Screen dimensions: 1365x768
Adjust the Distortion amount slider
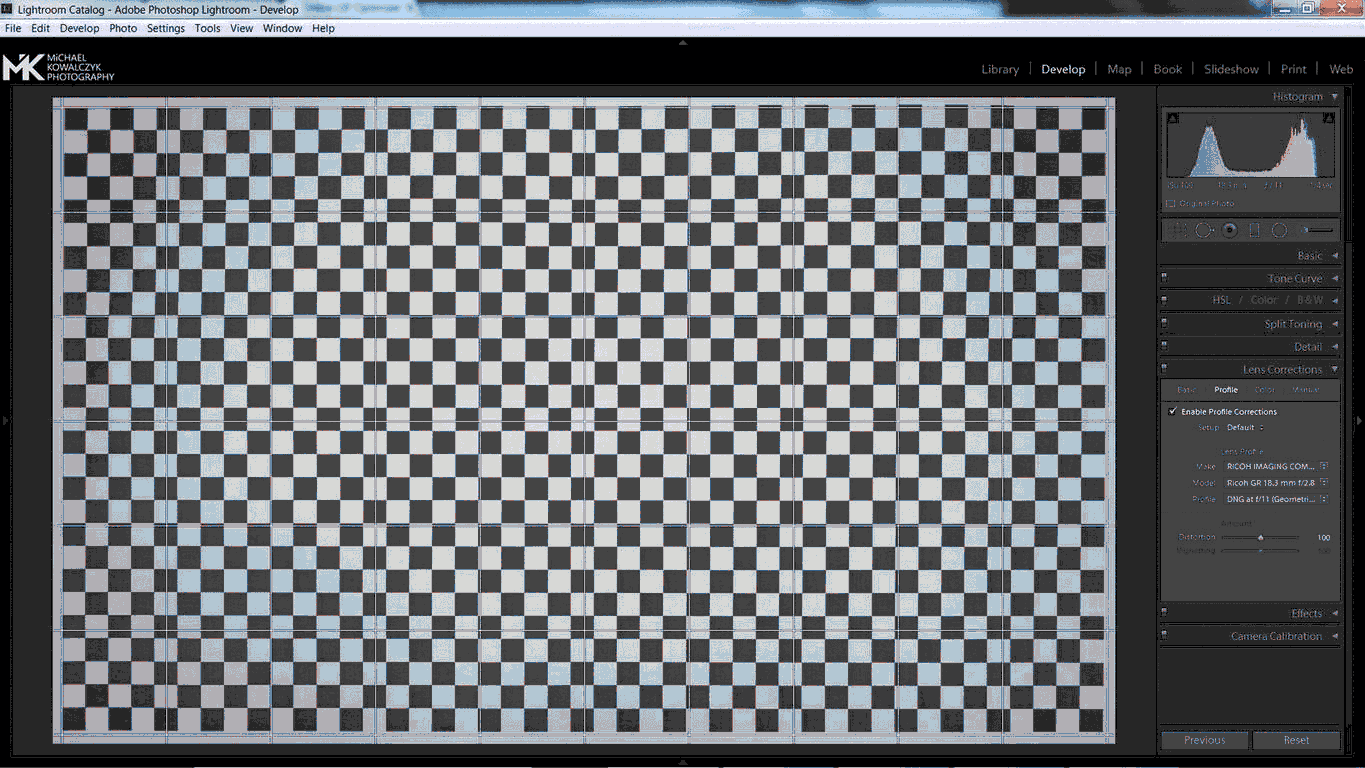1260,537
